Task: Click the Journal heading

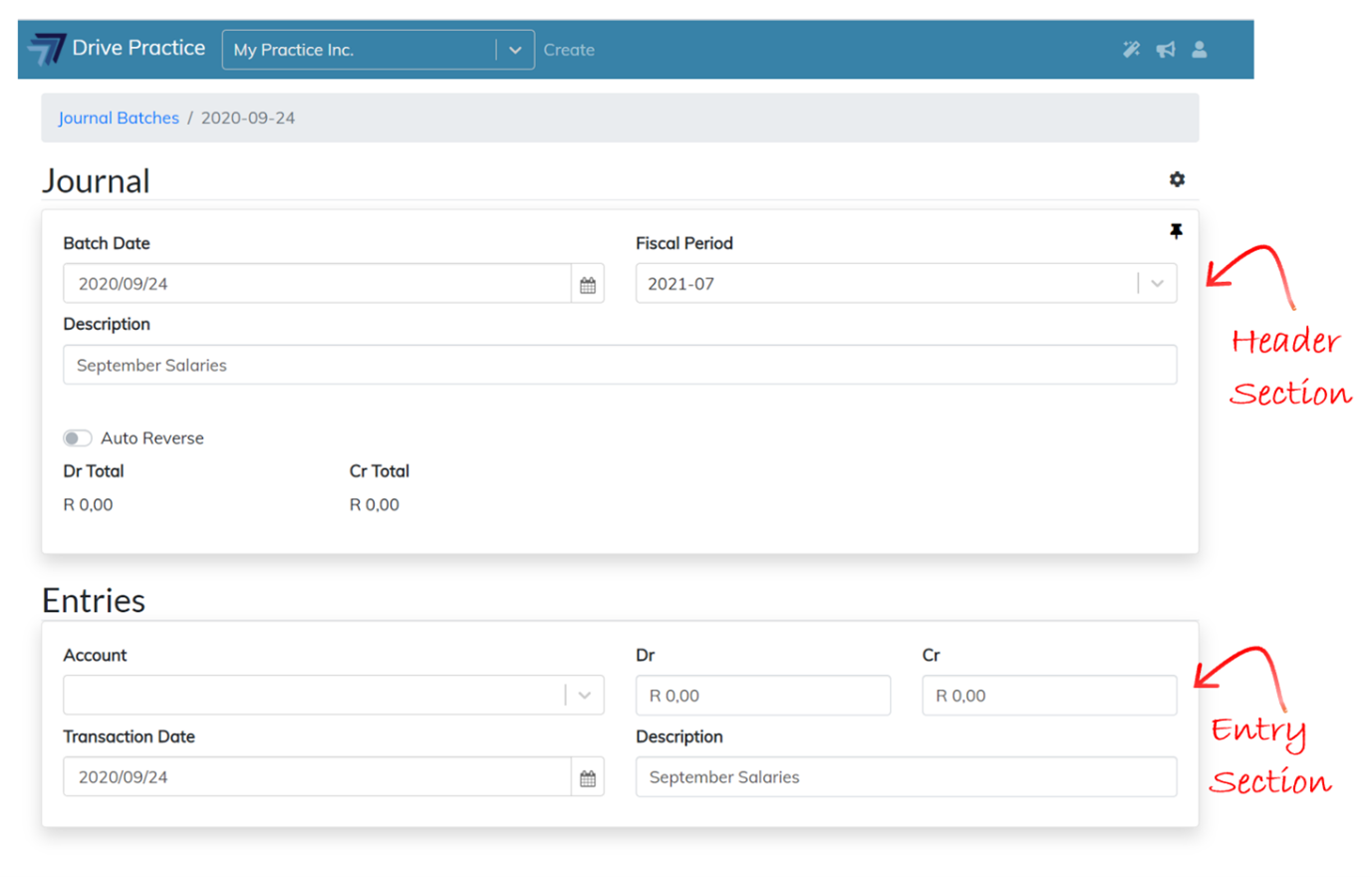Action: pos(96,180)
